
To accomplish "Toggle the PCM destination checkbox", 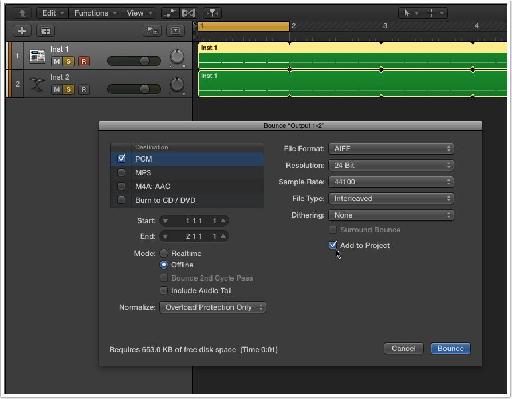I will click(x=122, y=158).
